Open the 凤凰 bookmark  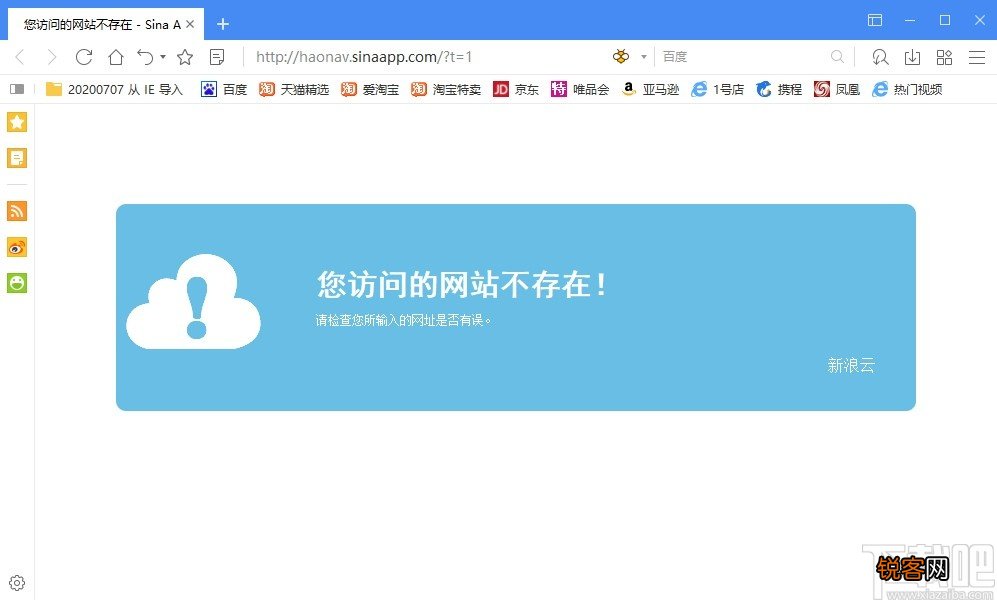(837, 90)
